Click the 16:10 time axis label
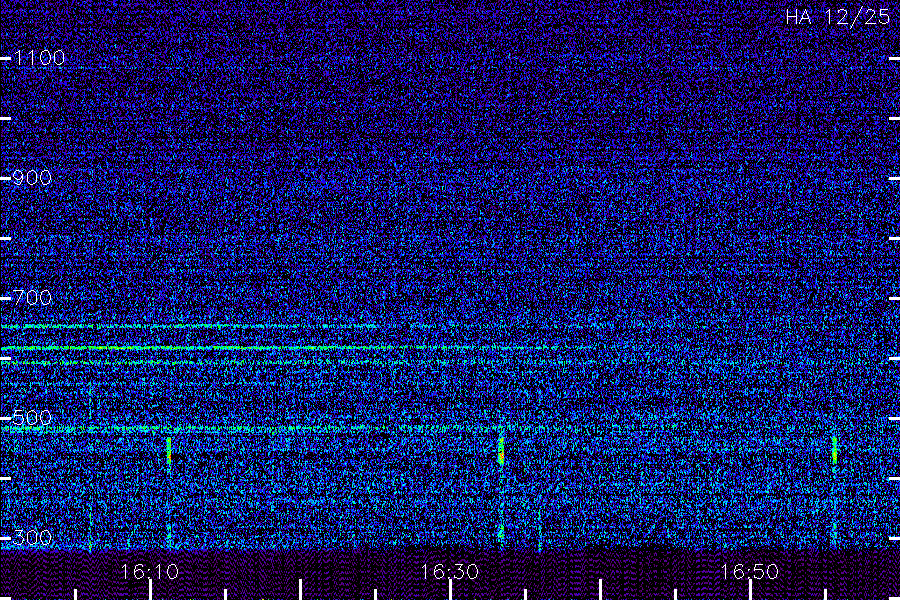The image size is (900, 600). [x=149, y=572]
